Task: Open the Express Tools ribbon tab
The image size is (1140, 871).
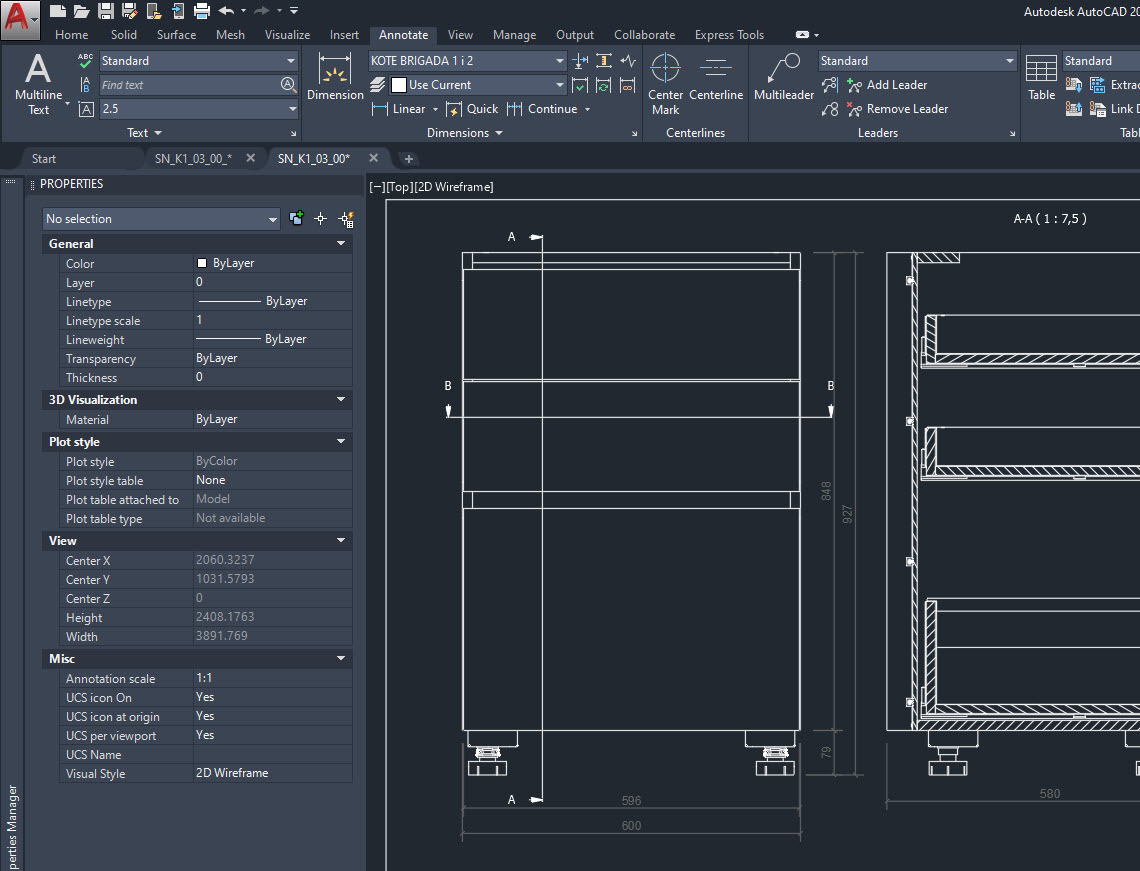Action: pyautogui.click(x=729, y=35)
